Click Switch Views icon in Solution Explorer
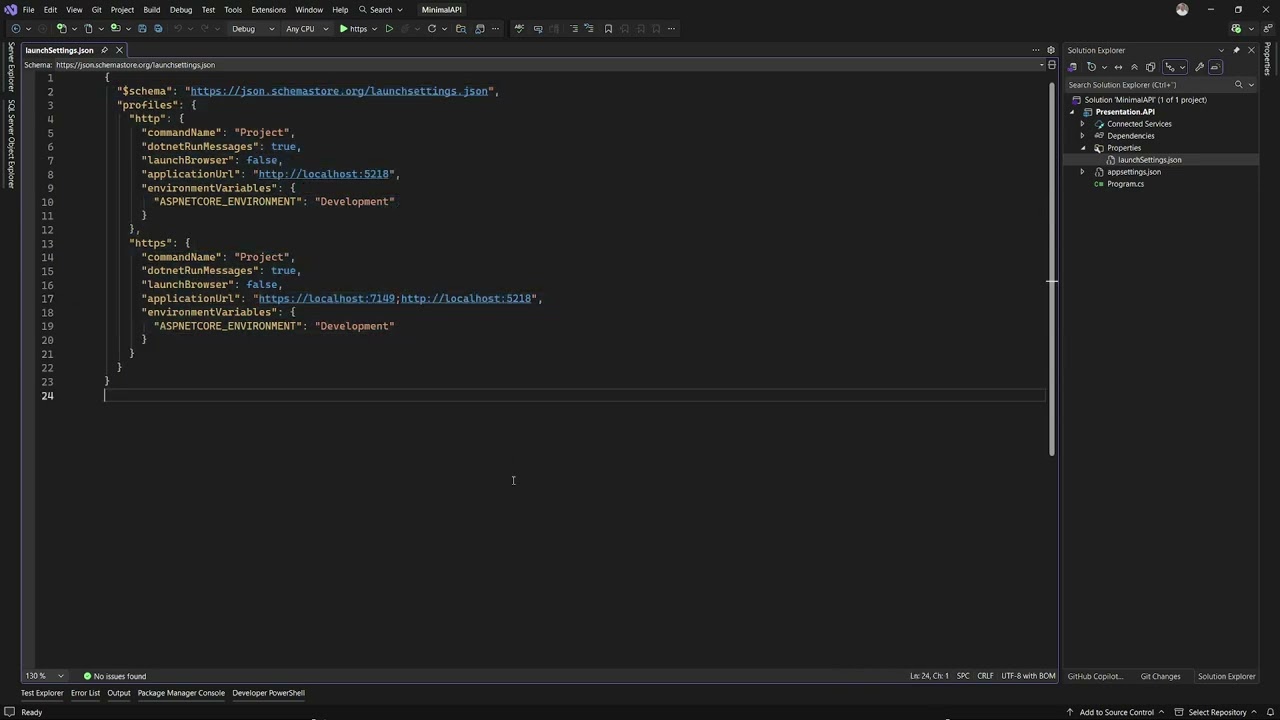 [x=1073, y=67]
